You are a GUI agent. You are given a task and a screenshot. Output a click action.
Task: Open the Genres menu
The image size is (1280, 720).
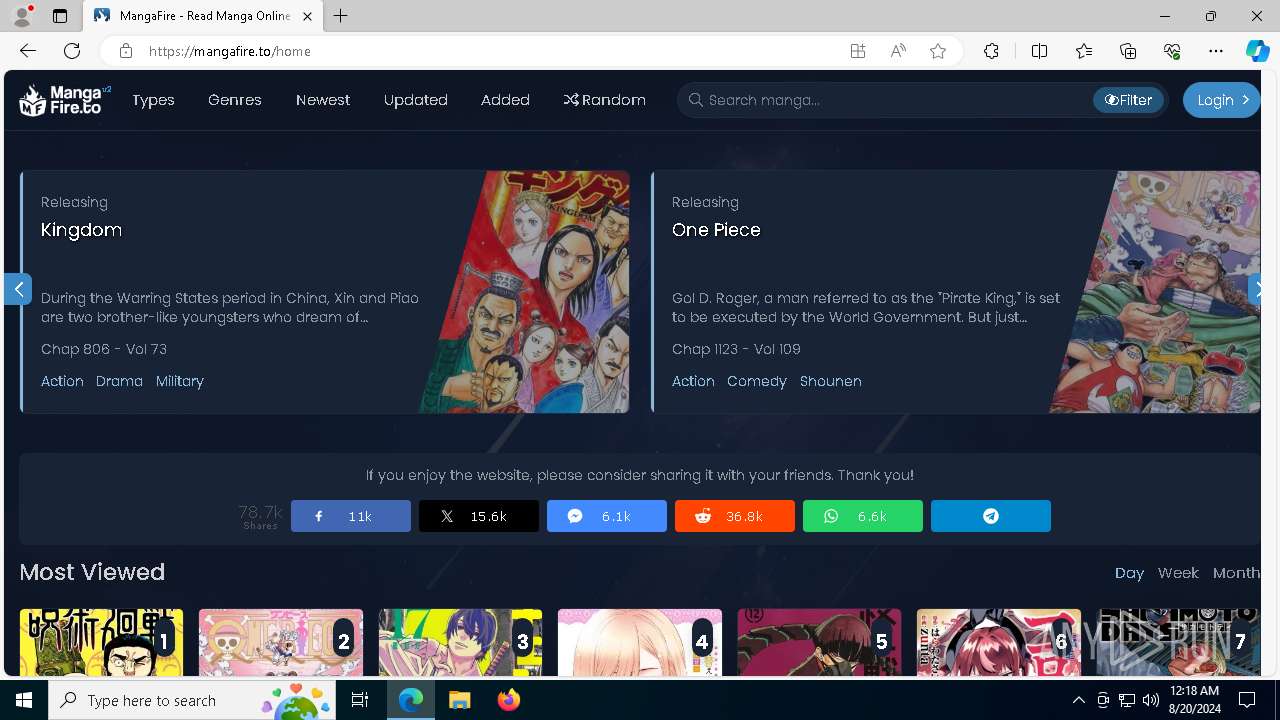point(235,100)
